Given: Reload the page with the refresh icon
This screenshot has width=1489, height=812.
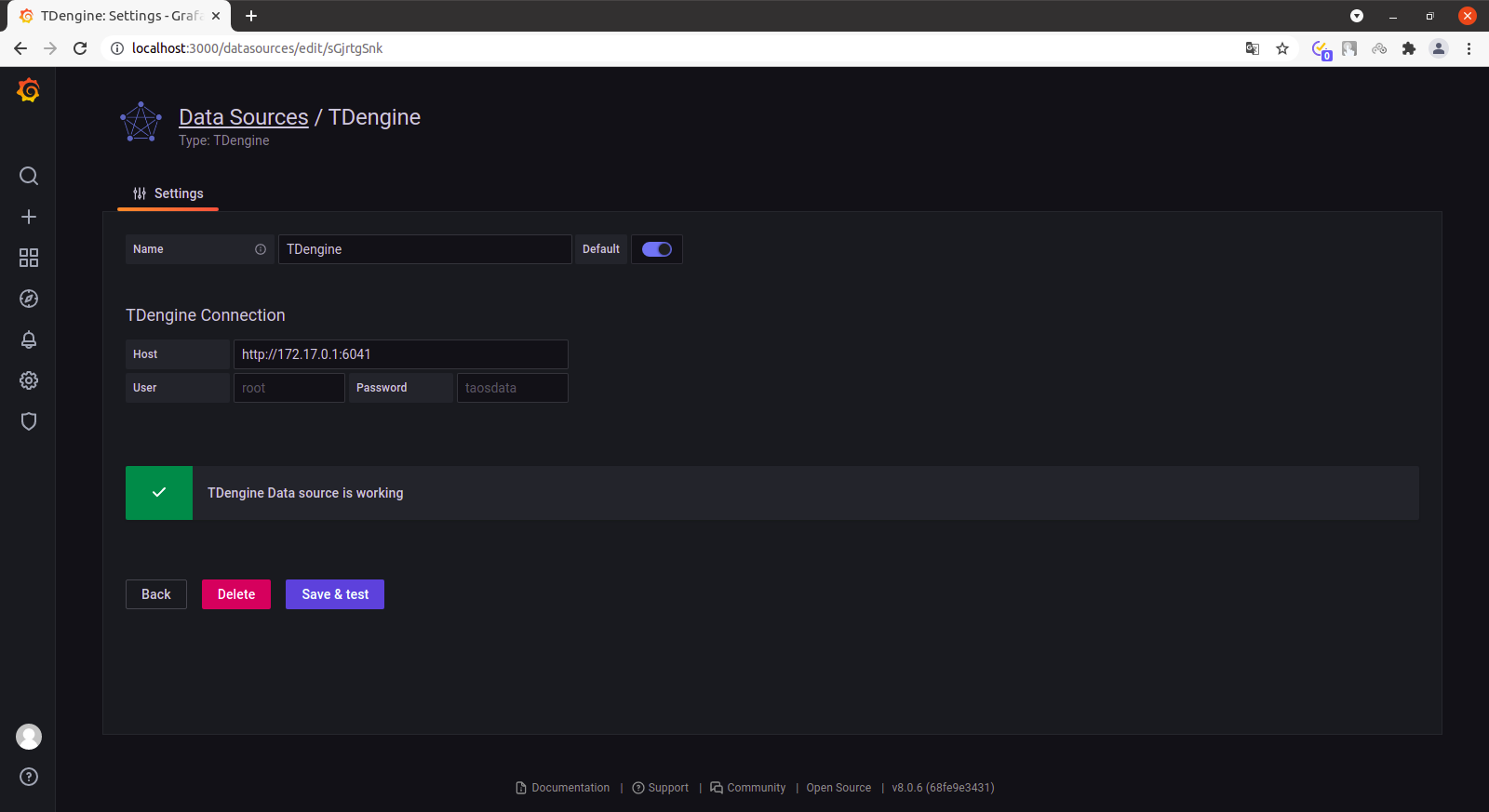Looking at the screenshot, I should point(80,48).
